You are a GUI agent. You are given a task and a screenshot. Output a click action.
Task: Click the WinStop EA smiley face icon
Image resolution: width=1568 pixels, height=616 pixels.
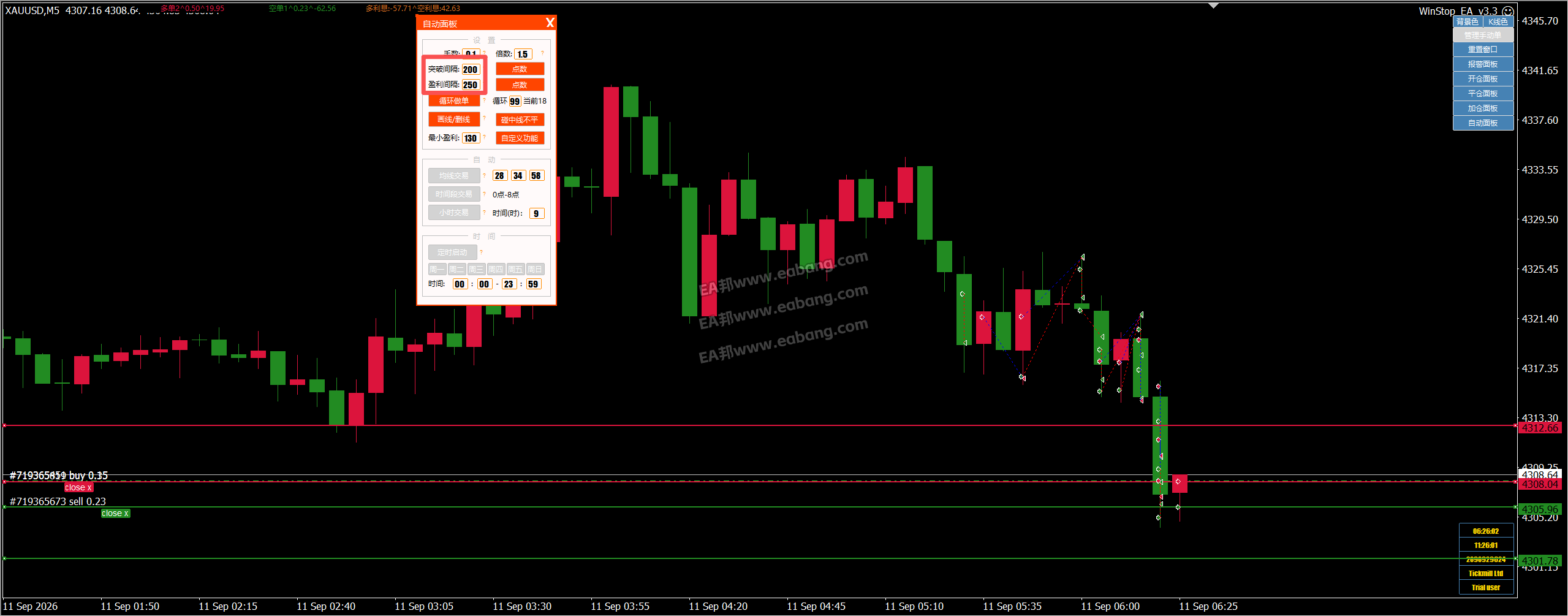(1508, 11)
